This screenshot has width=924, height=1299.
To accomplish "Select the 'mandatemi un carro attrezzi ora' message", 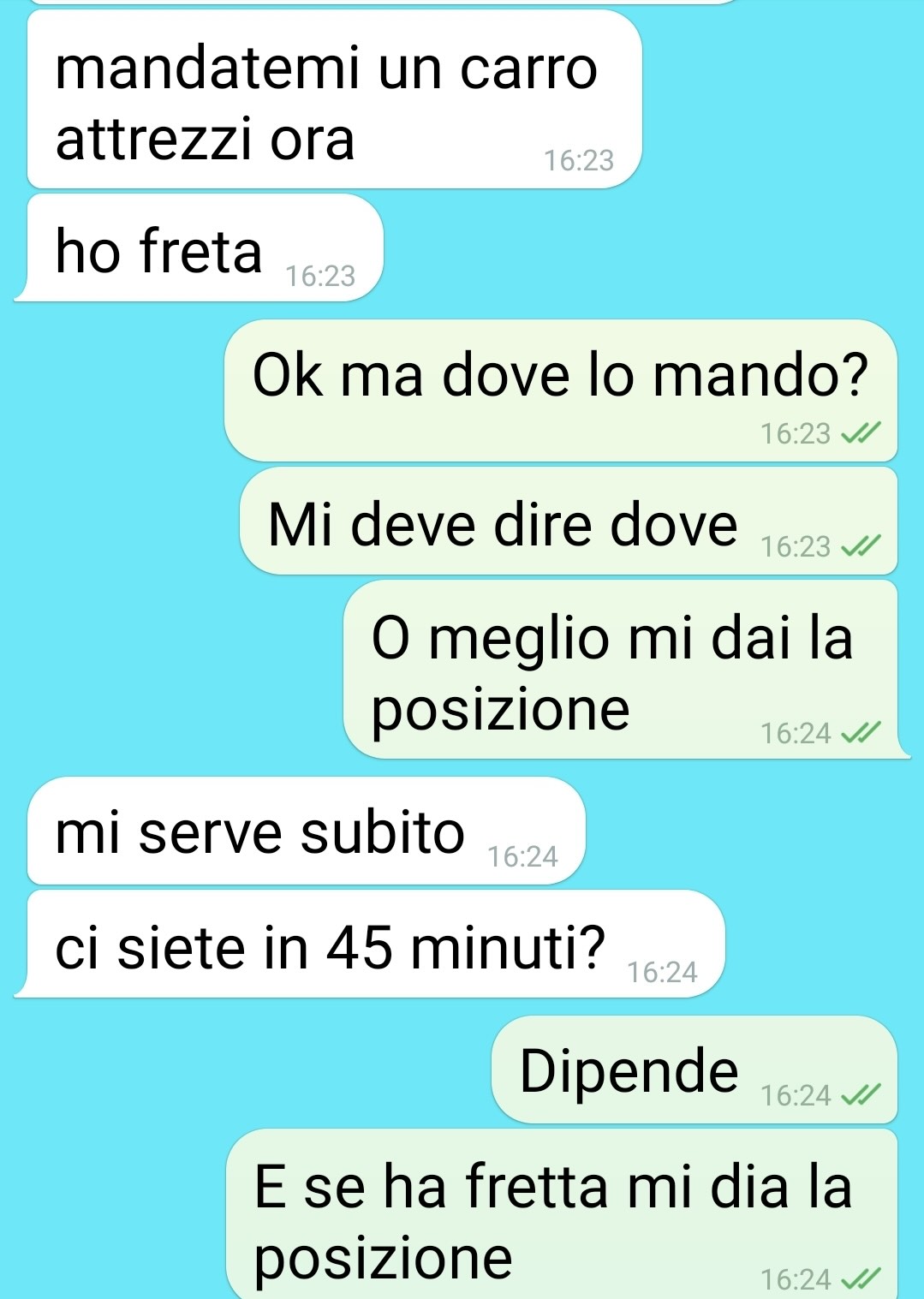I will pyautogui.click(x=335, y=99).
